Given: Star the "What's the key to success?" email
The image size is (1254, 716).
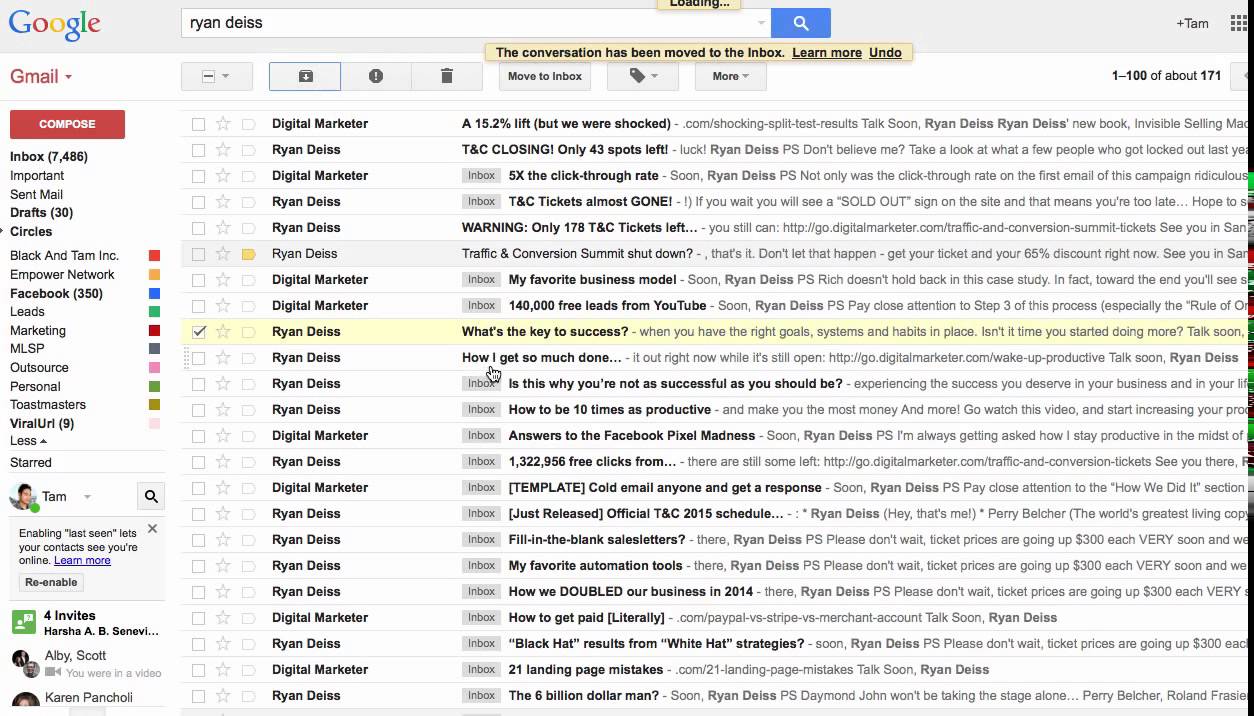Looking at the screenshot, I should pyautogui.click(x=223, y=332).
